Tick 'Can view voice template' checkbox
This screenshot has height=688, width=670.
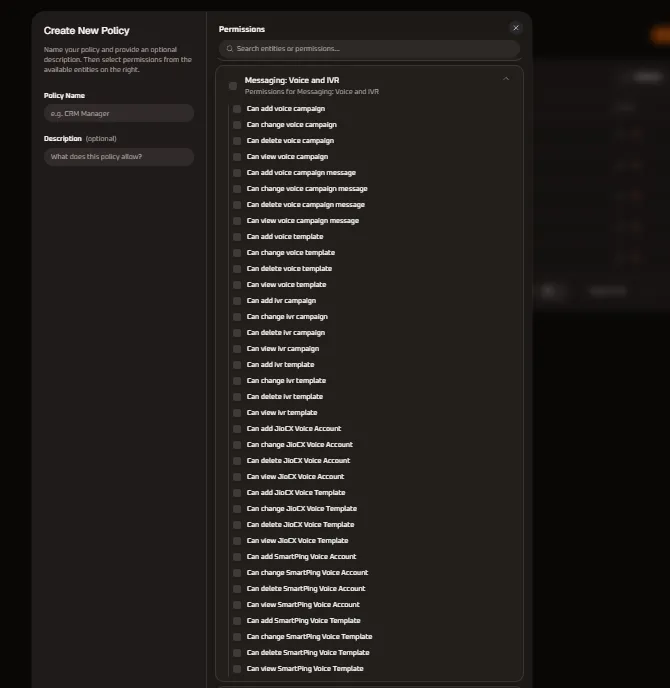[237, 285]
